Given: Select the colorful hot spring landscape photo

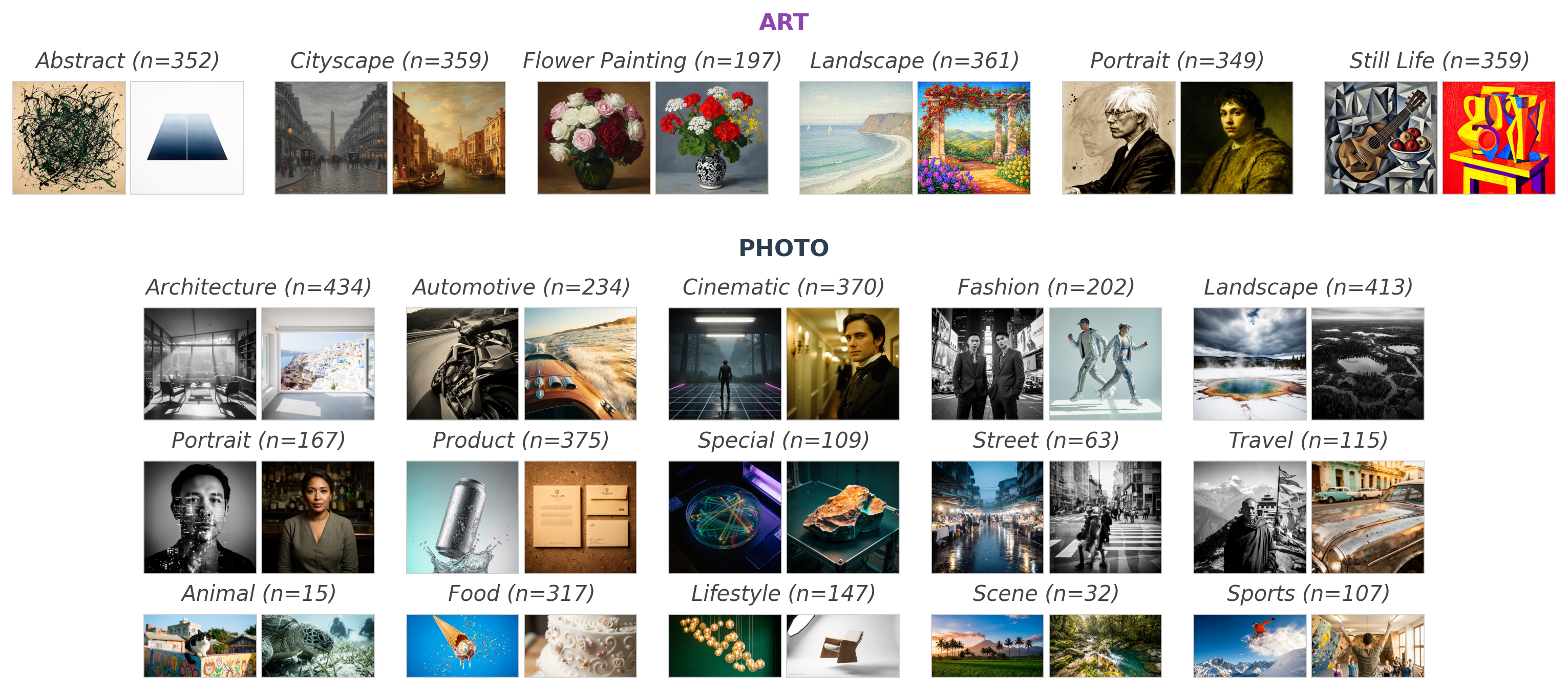Looking at the screenshot, I should [1249, 364].
